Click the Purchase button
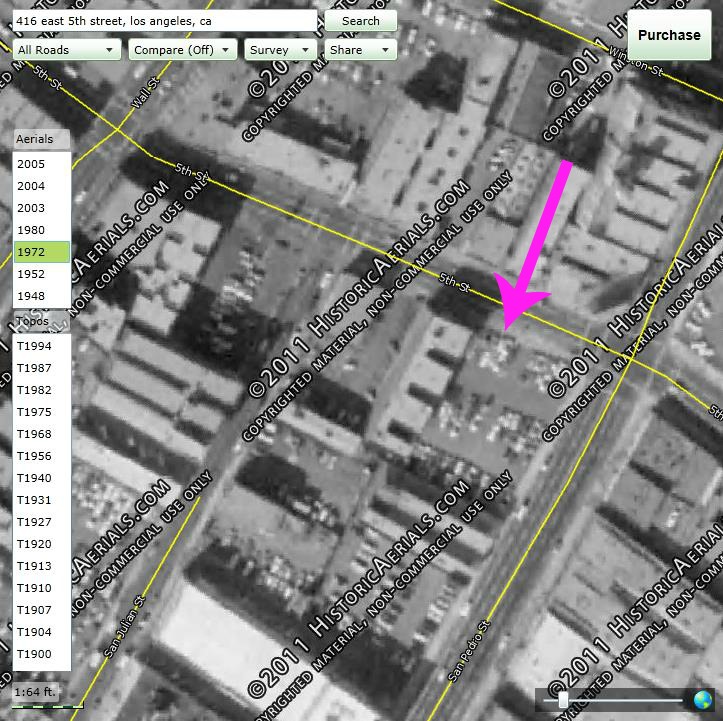The width and height of the screenshot is (723, 721). click(x=669, y=35)
